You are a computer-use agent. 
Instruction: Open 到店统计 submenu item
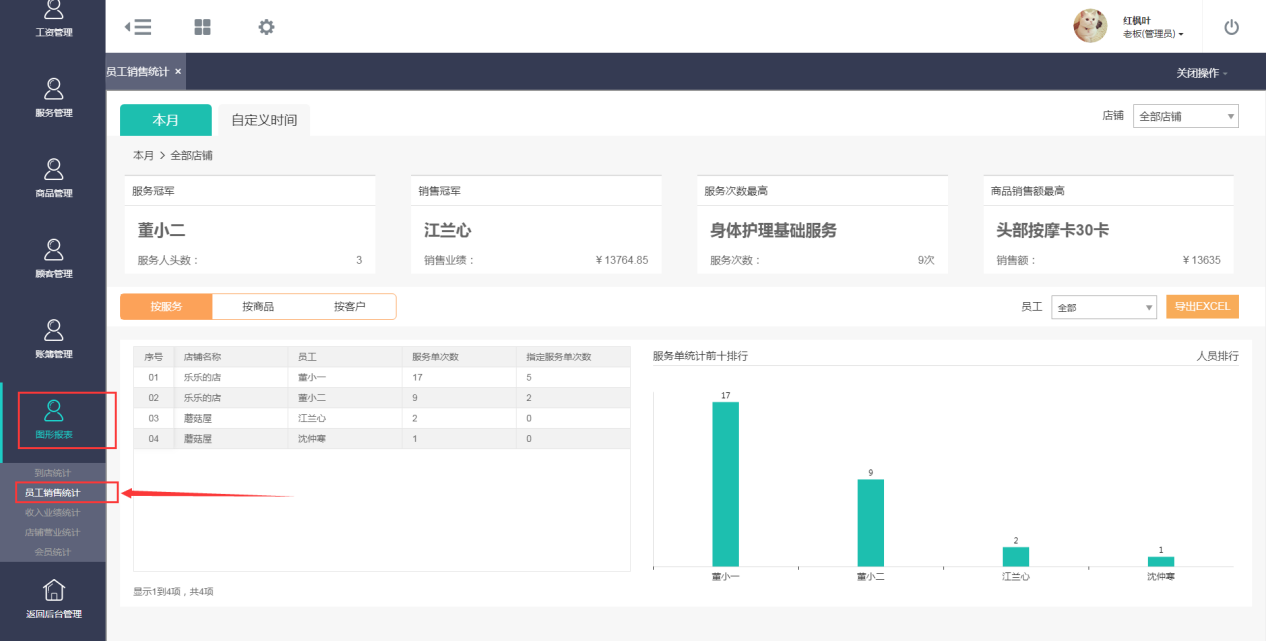click(x=53, y=473)
